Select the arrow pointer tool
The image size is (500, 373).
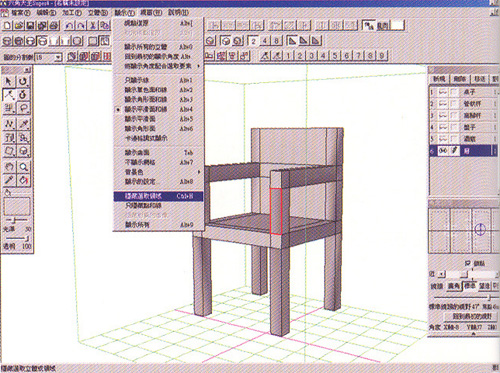point(9,81)
